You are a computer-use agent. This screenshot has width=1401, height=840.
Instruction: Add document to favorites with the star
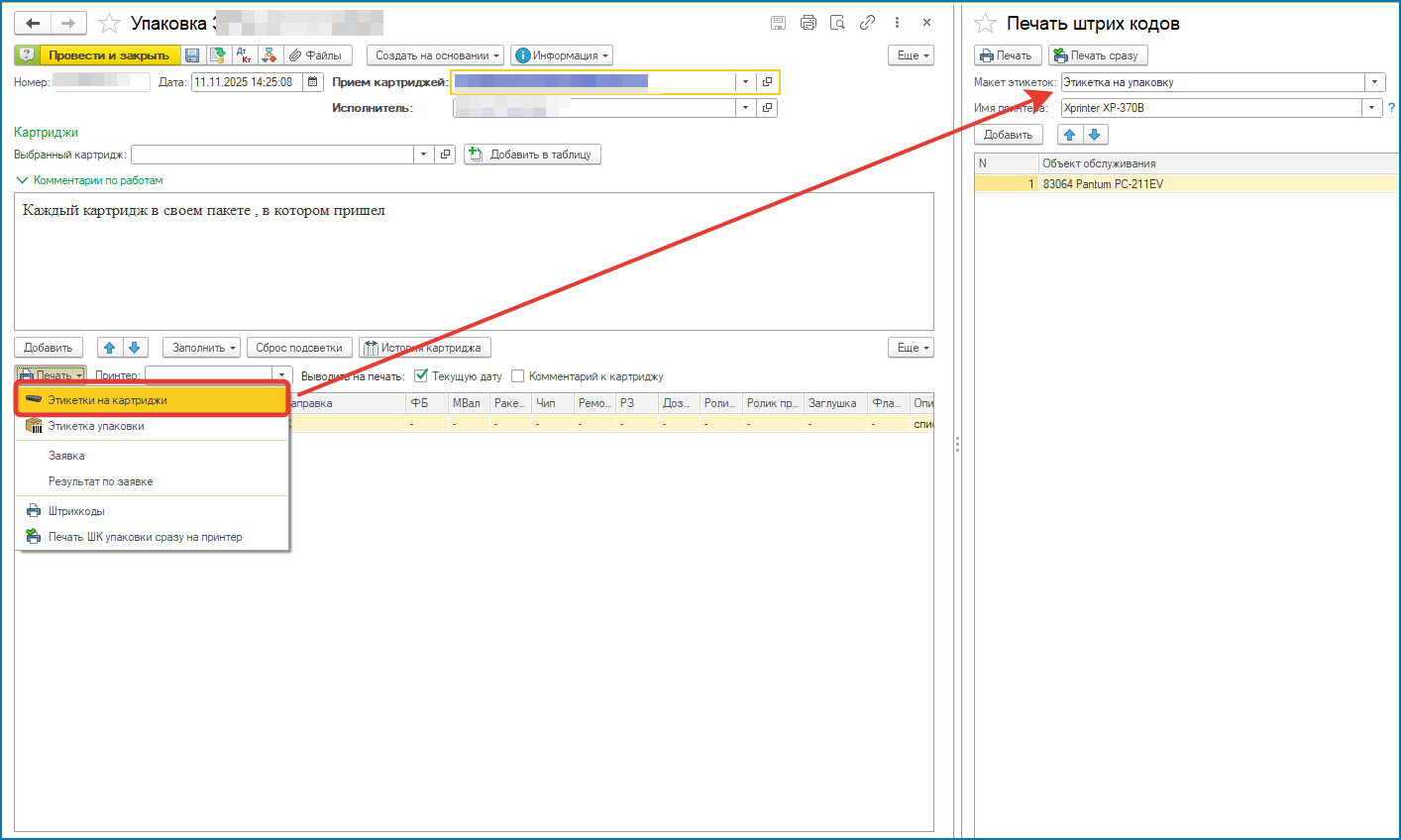pyautogui.click(x=109, y=23)
